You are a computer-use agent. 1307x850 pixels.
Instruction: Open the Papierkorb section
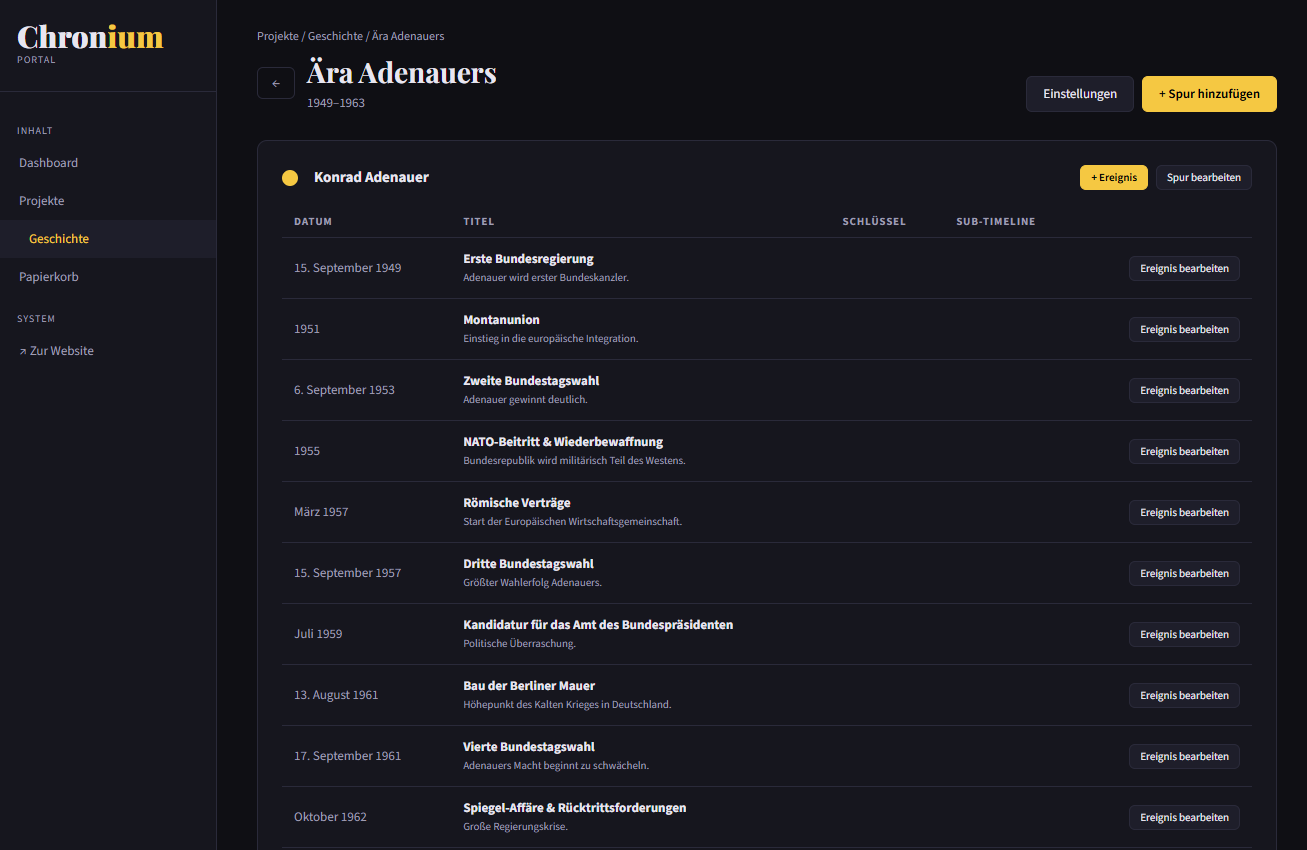[x=48, y=277]
